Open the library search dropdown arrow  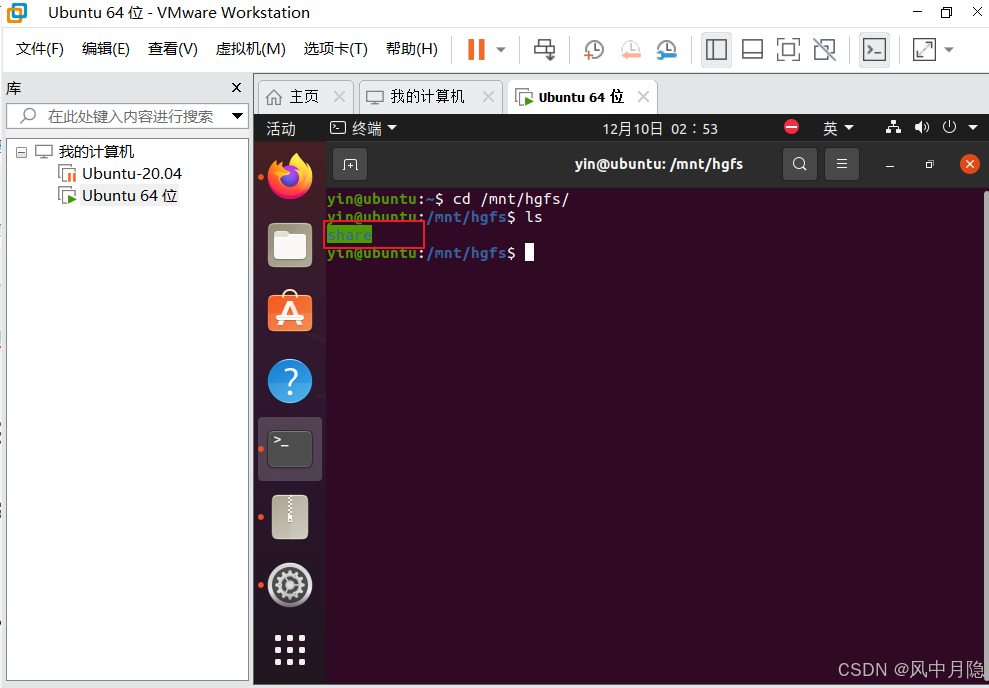click(237, 116)
